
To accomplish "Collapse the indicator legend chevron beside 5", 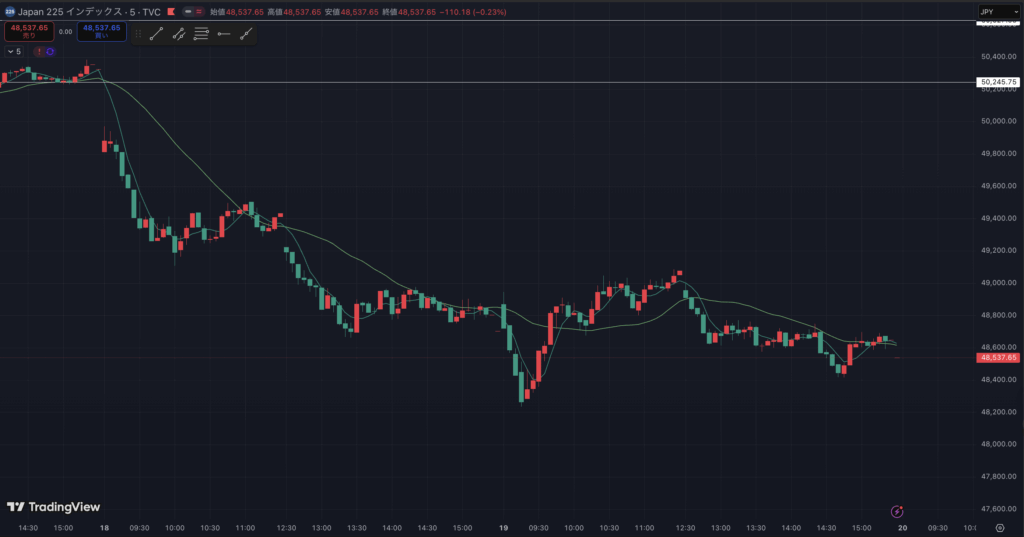I will tap(10, 51).
